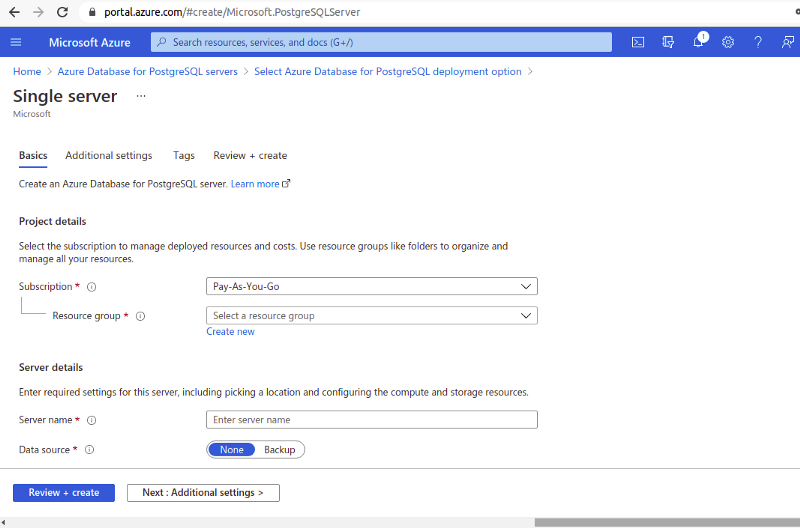Select Backup as the data source

tap(279, 450)
